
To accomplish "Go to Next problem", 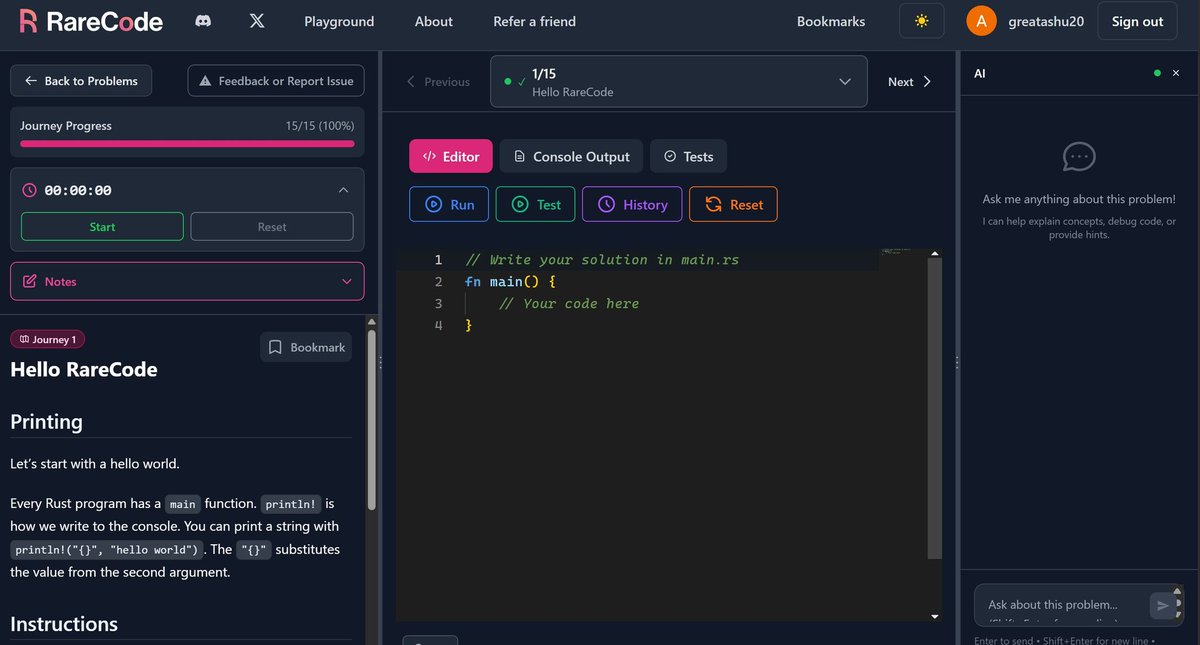I will pyautogui.click(x=910, y=82).
